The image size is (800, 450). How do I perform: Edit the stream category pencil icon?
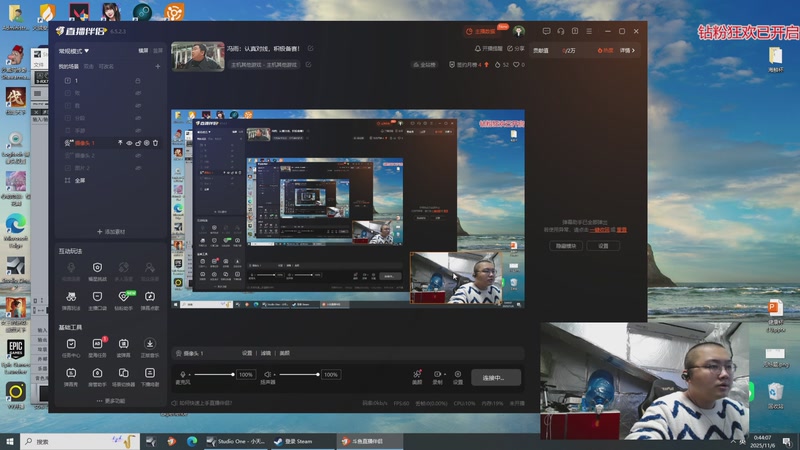point(308,65)
